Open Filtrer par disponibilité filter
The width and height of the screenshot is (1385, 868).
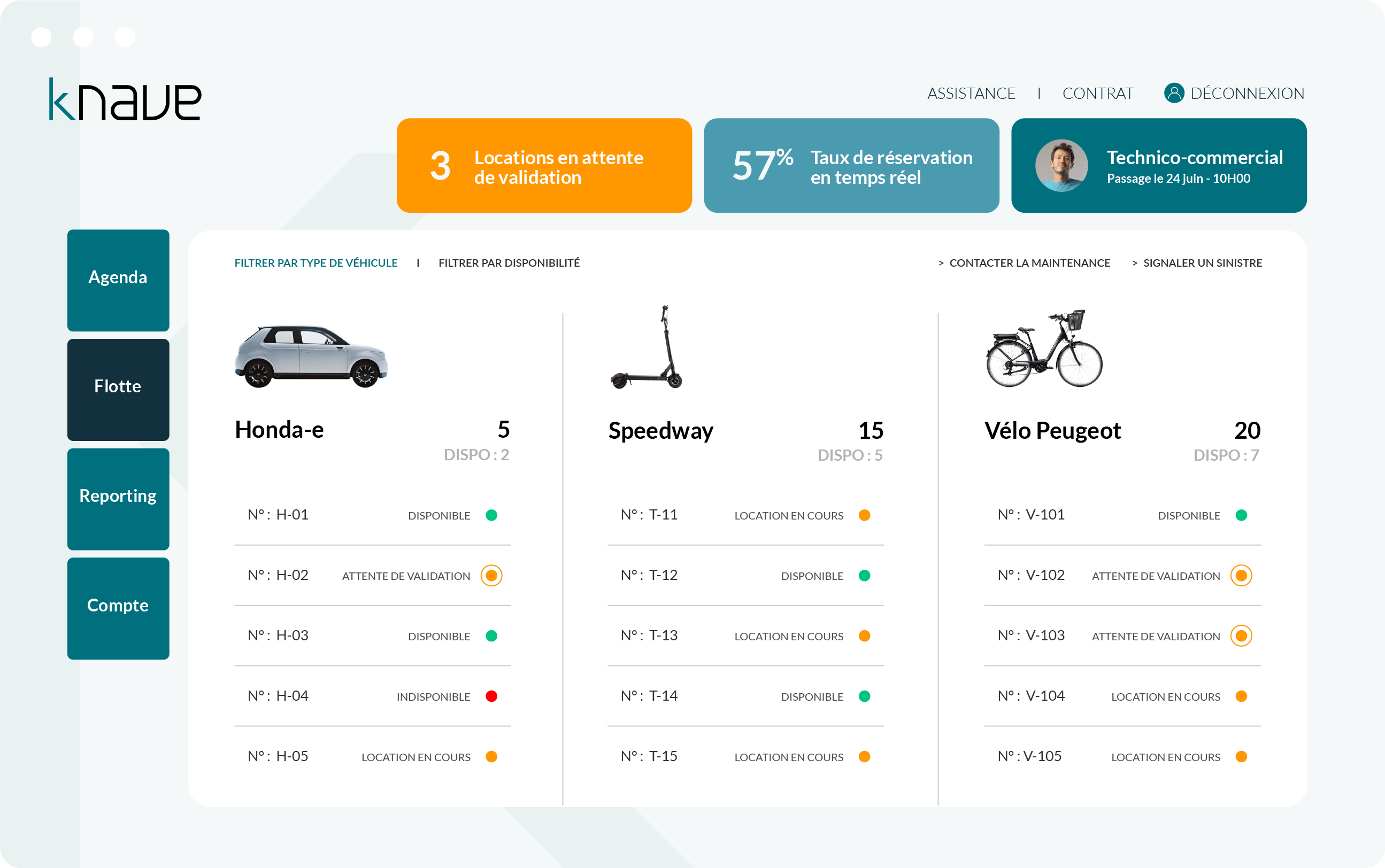pyautogui.click(x=509, y=263)
